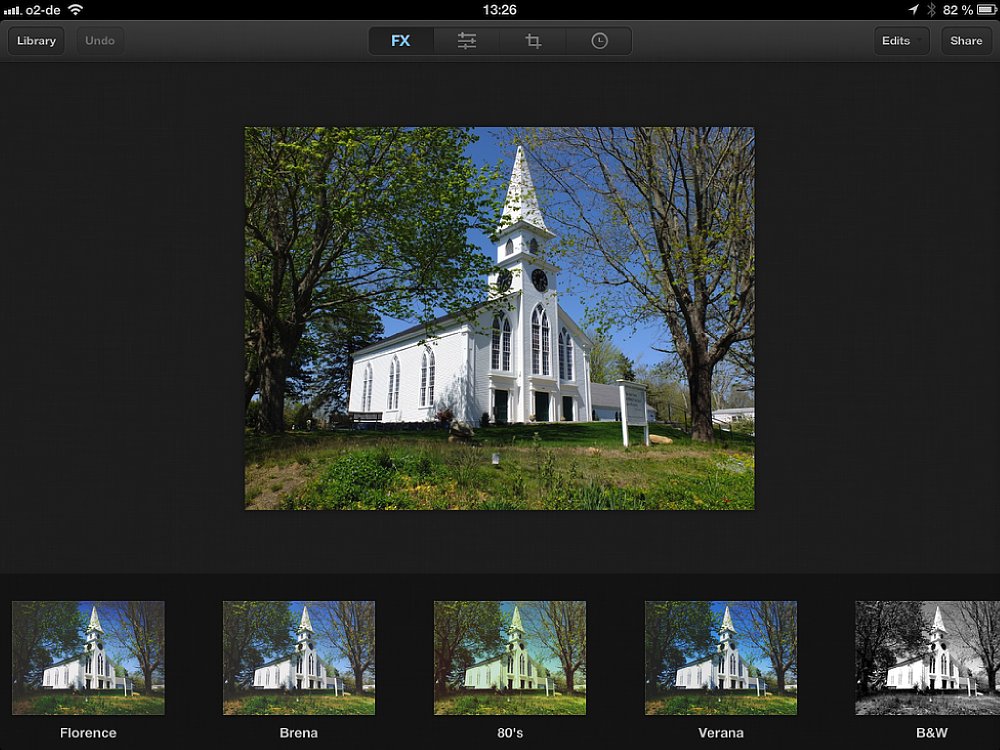Apply the Verana filter thumbnail
The width and height of the screenshot is (1000, 750).
[721, 657]
